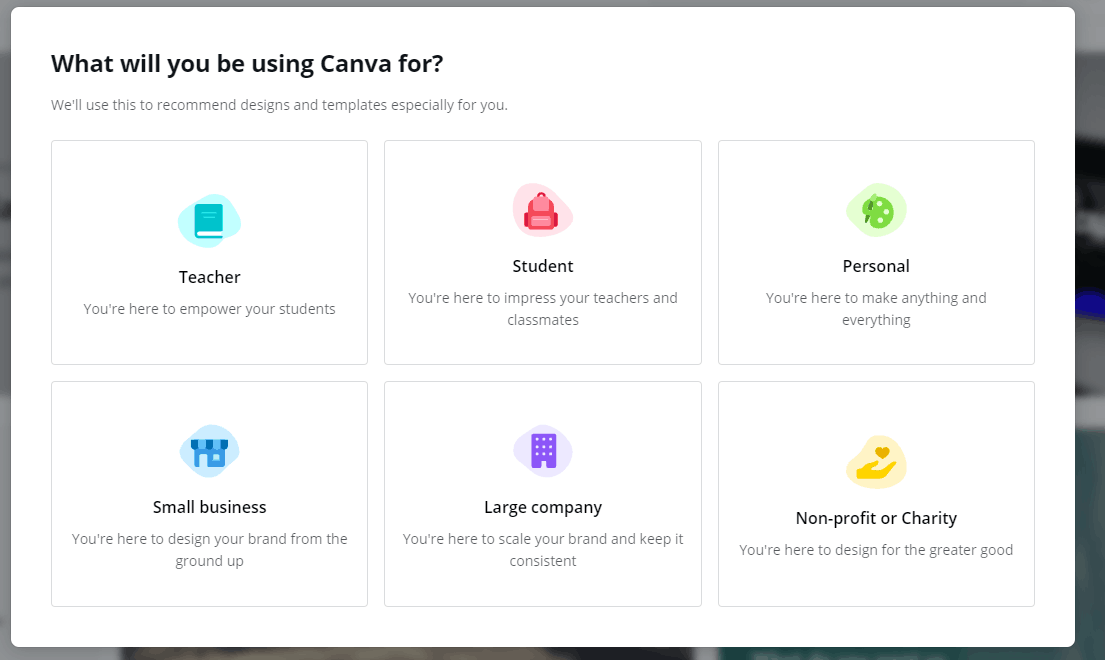The height and width of the screenshot is (660, 1105).
Task: Click 'impress your teachers and classmates' description
Action: tap(543, 309)
